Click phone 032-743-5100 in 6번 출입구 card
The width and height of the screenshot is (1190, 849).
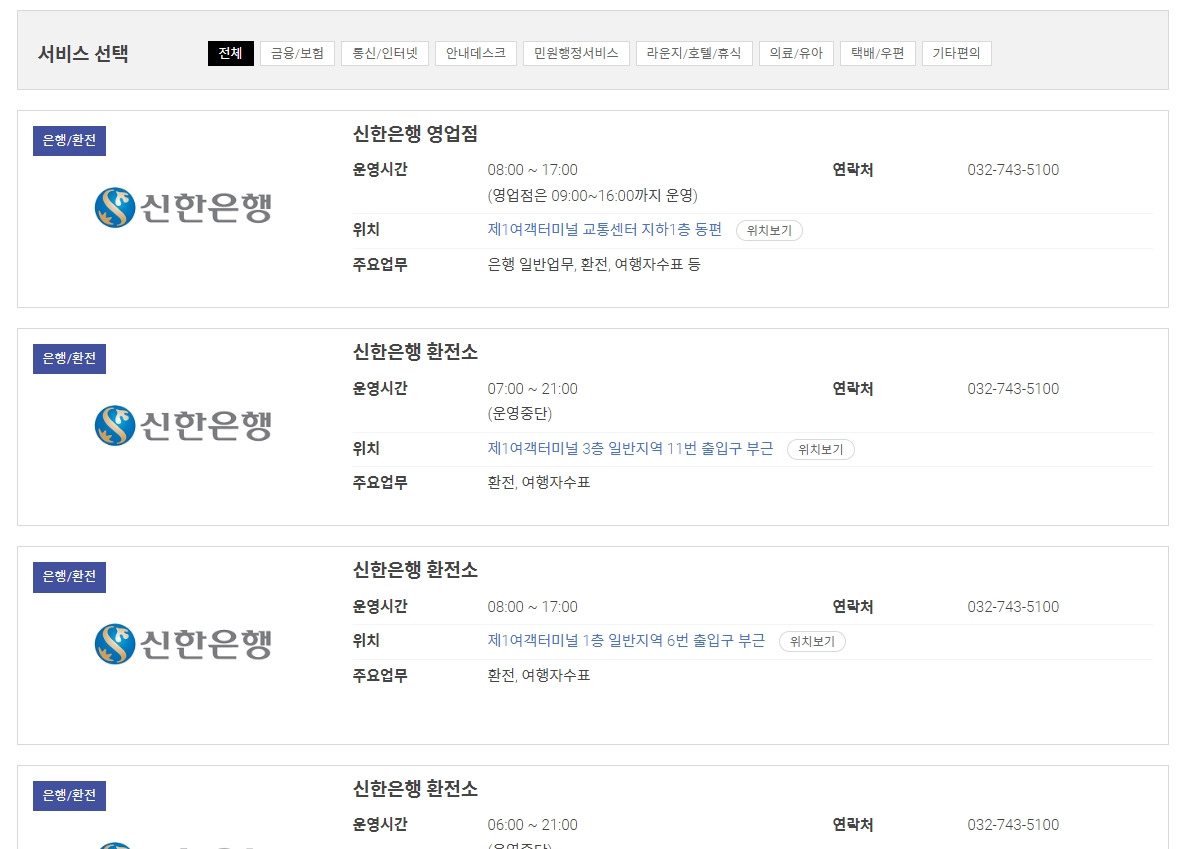1013,607
